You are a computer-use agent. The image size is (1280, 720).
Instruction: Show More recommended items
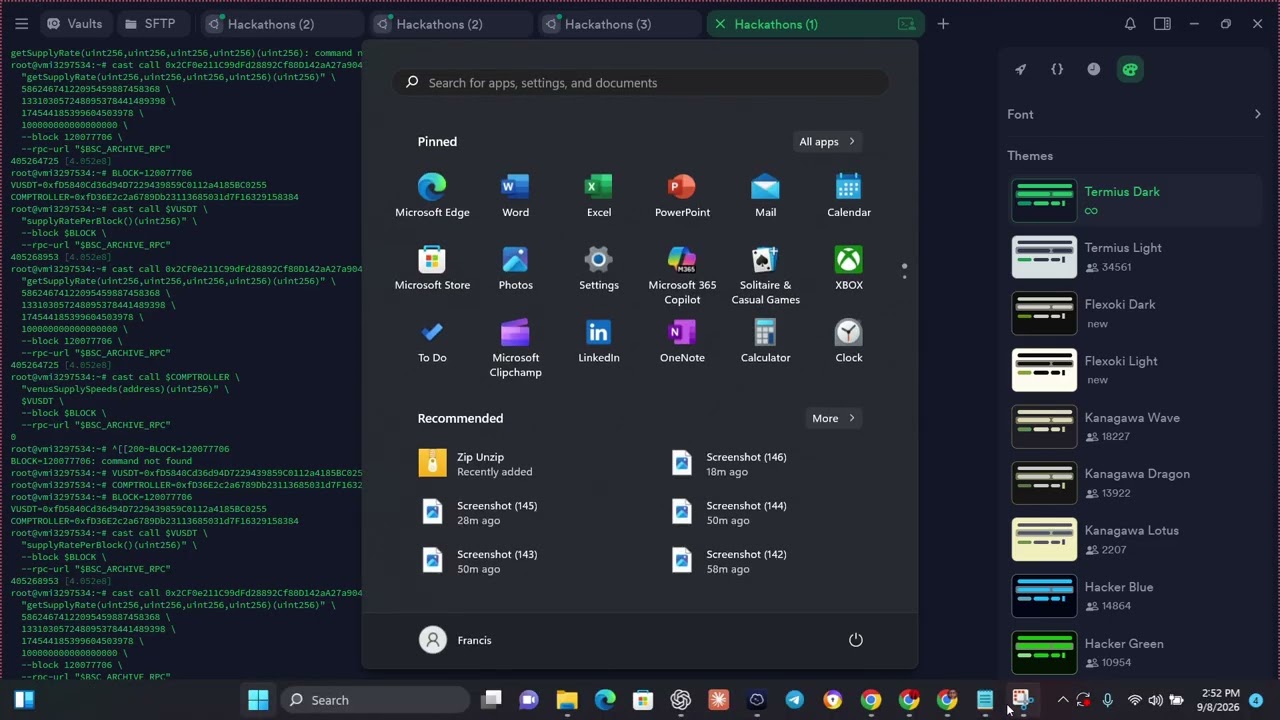(835, 418)
